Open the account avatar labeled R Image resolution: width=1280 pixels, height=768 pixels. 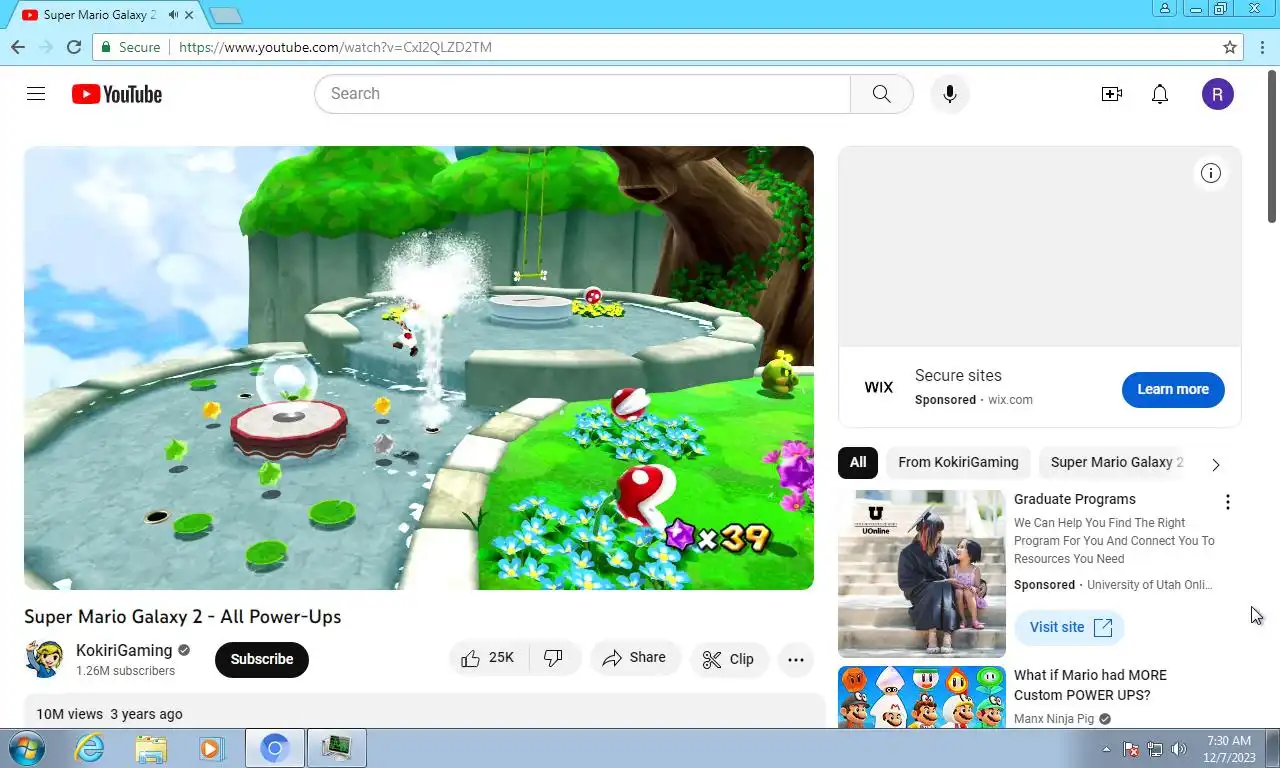1218,94
